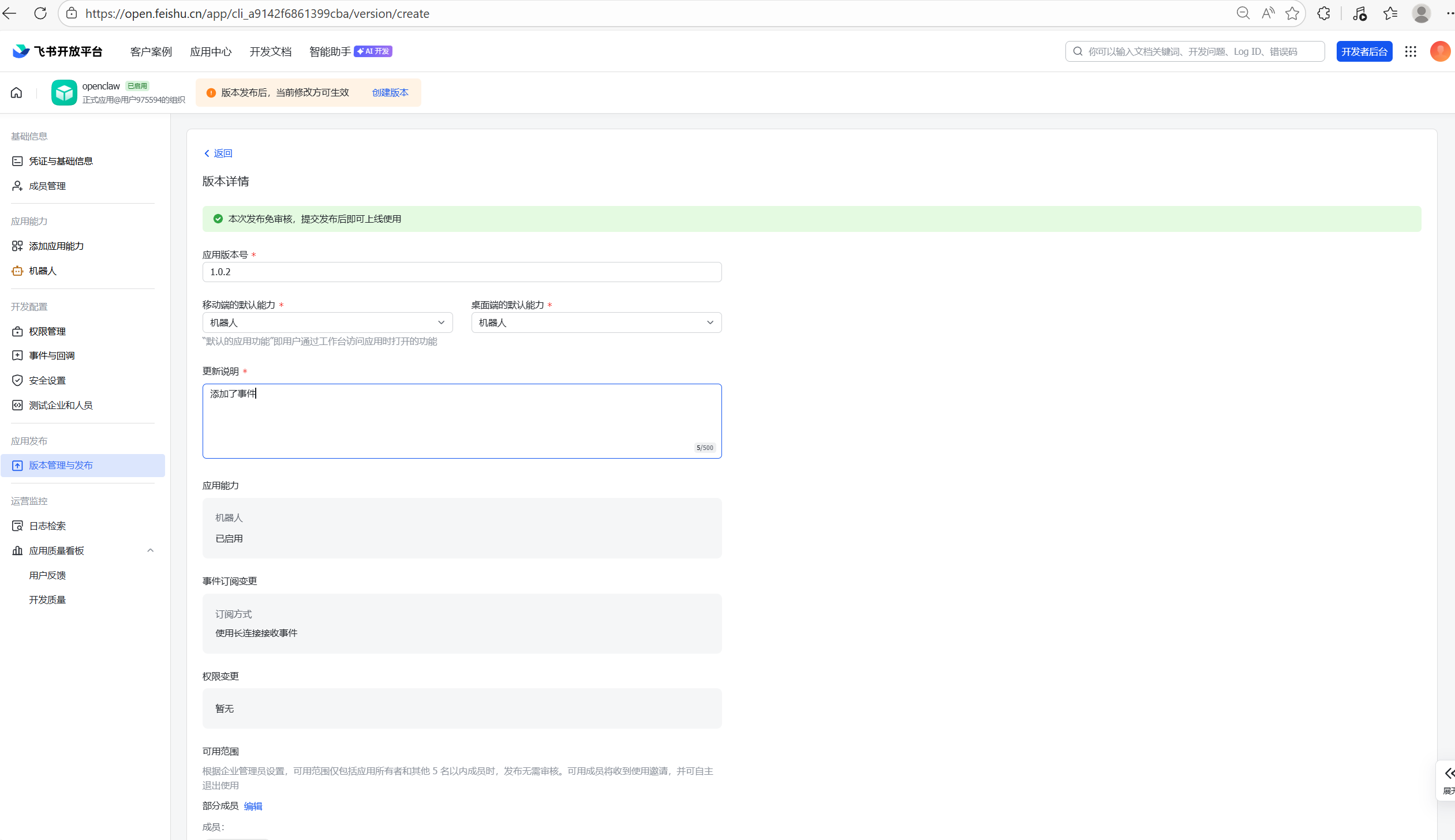Open the app grid launcher icon
1455x840 pixels.
1411,51
